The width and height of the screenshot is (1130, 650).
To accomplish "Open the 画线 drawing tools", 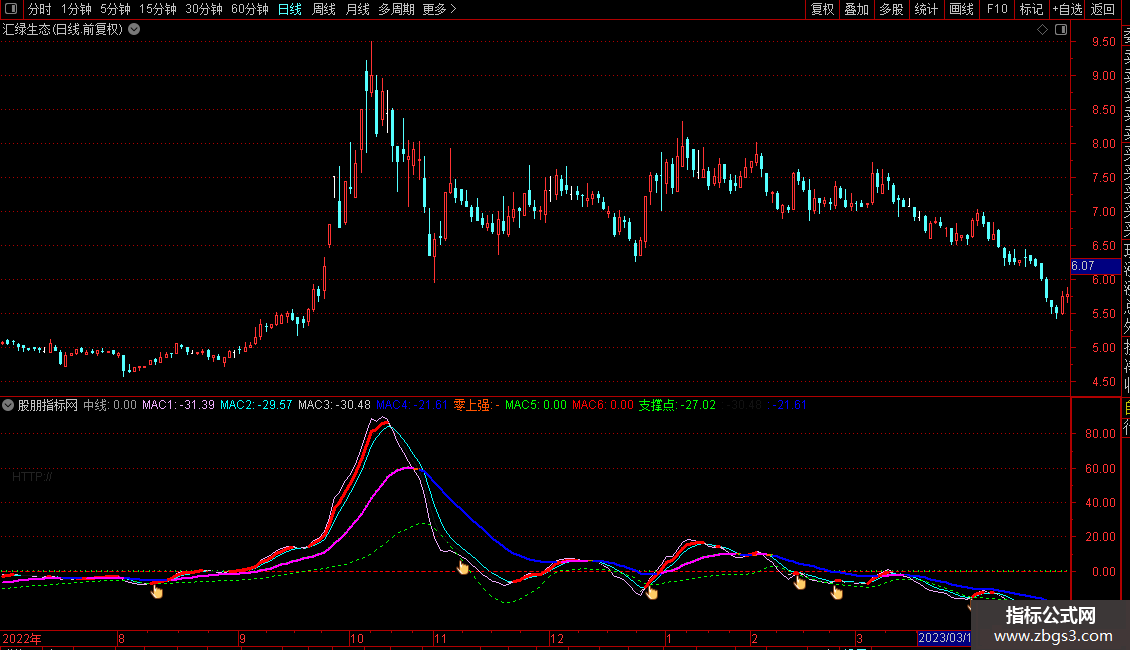I will point(961,9).
